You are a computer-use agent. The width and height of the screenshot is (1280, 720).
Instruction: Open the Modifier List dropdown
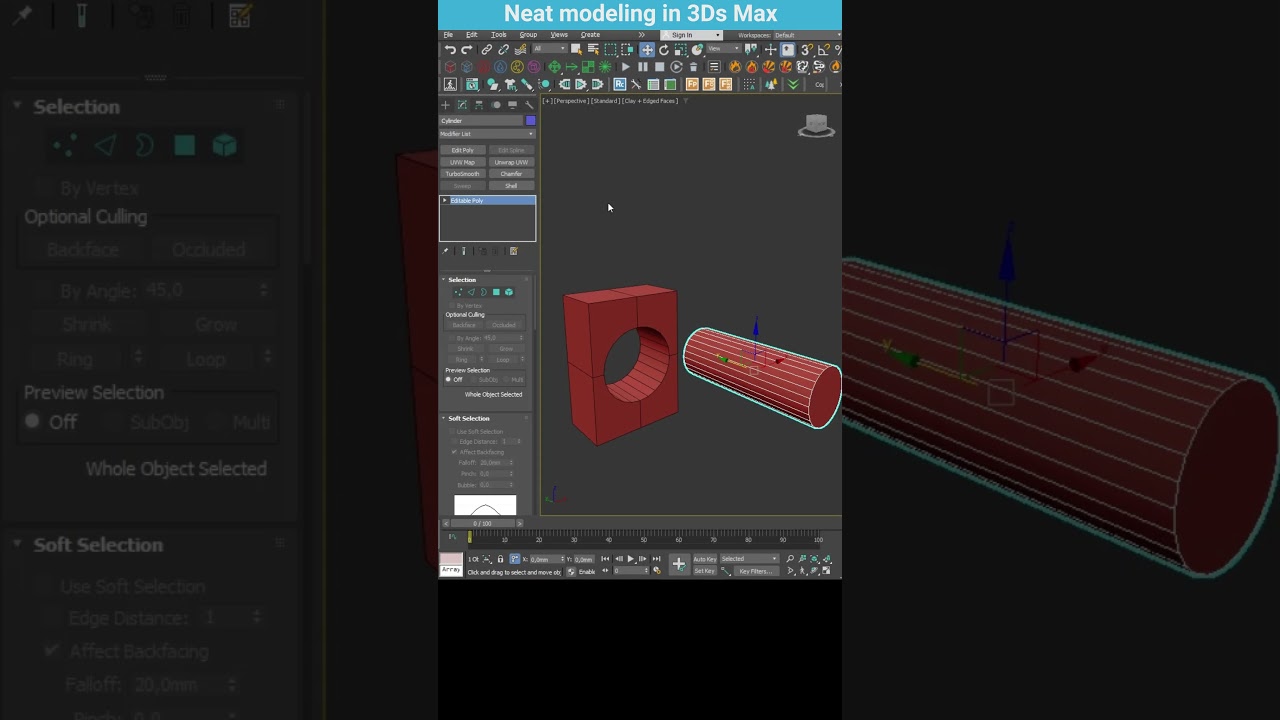[x=488, y=134]
